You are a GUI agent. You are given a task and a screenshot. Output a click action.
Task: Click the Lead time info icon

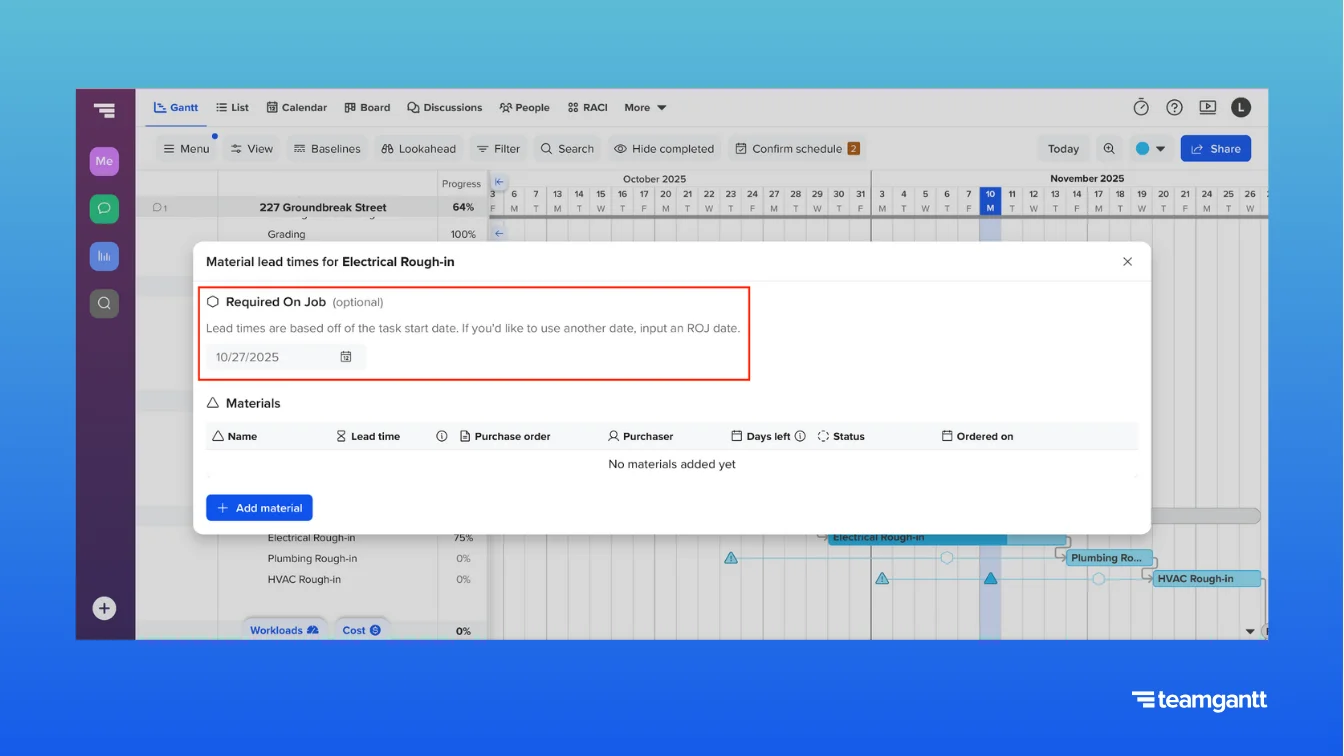[442, 436]
